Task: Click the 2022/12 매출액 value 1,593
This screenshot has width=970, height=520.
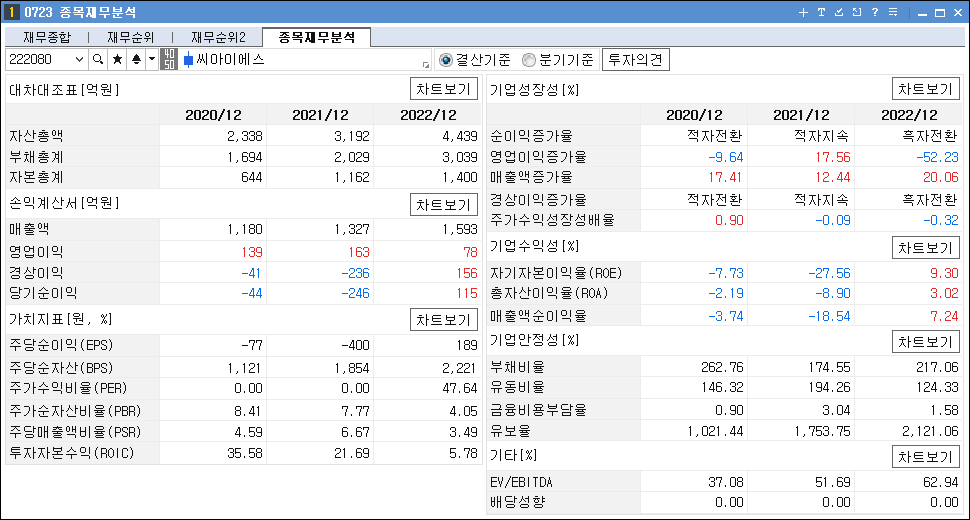Action: point(460,229)
